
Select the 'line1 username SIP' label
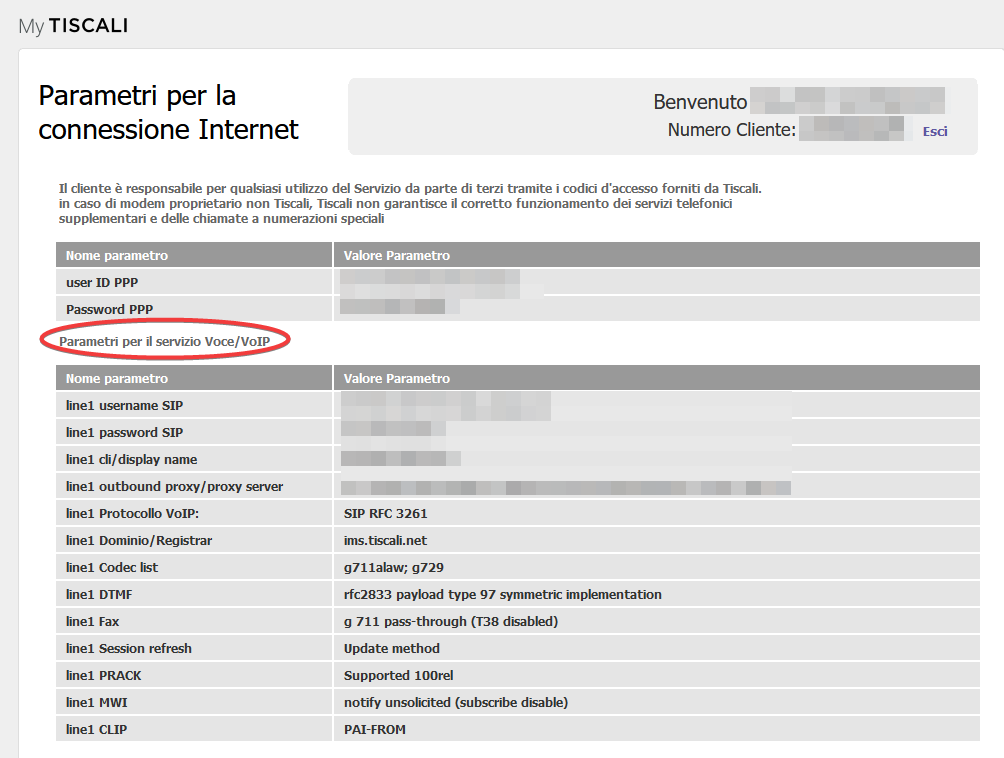pyautogui.click(x=124, y=405)
